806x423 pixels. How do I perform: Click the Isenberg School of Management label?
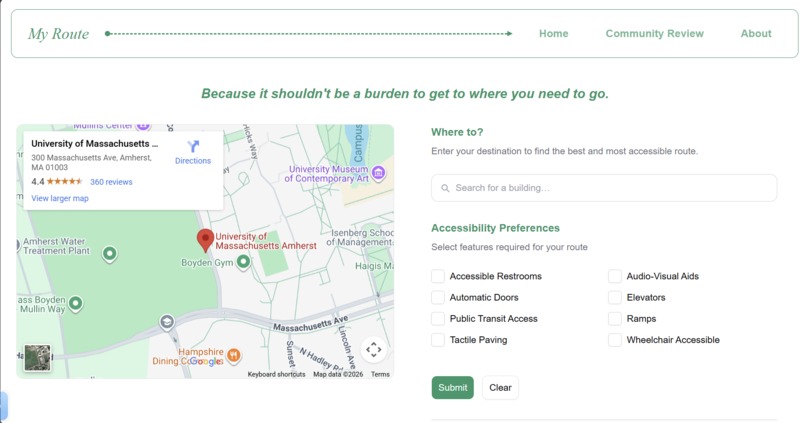[361, 237]
